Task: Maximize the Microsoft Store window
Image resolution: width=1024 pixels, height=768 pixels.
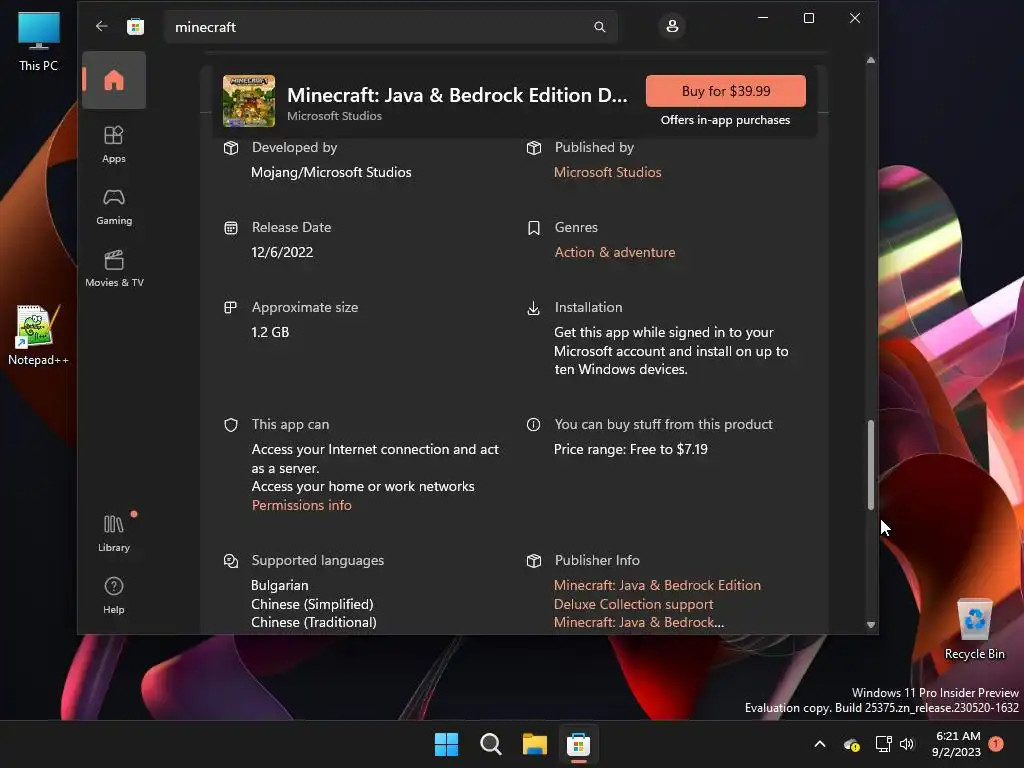Action: [808, 18]
